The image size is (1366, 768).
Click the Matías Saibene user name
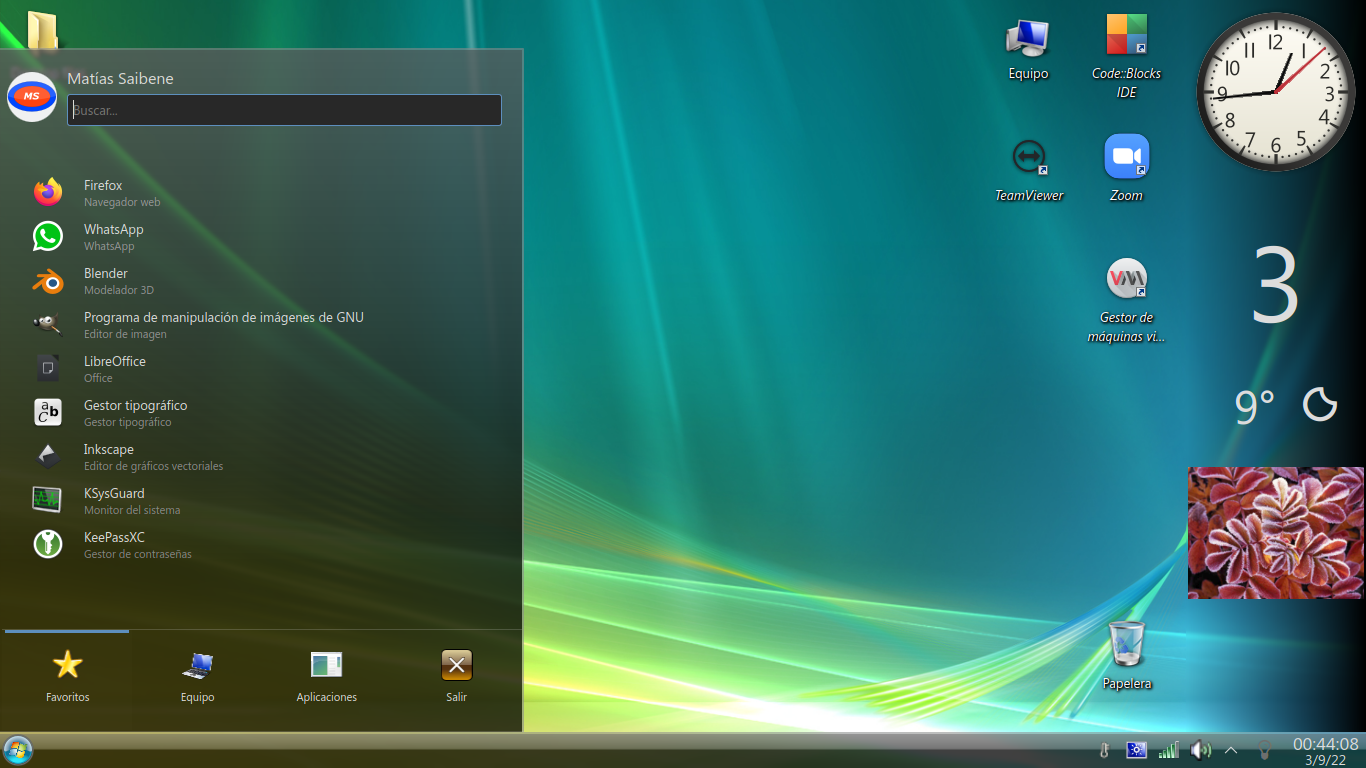click(120, 79)
